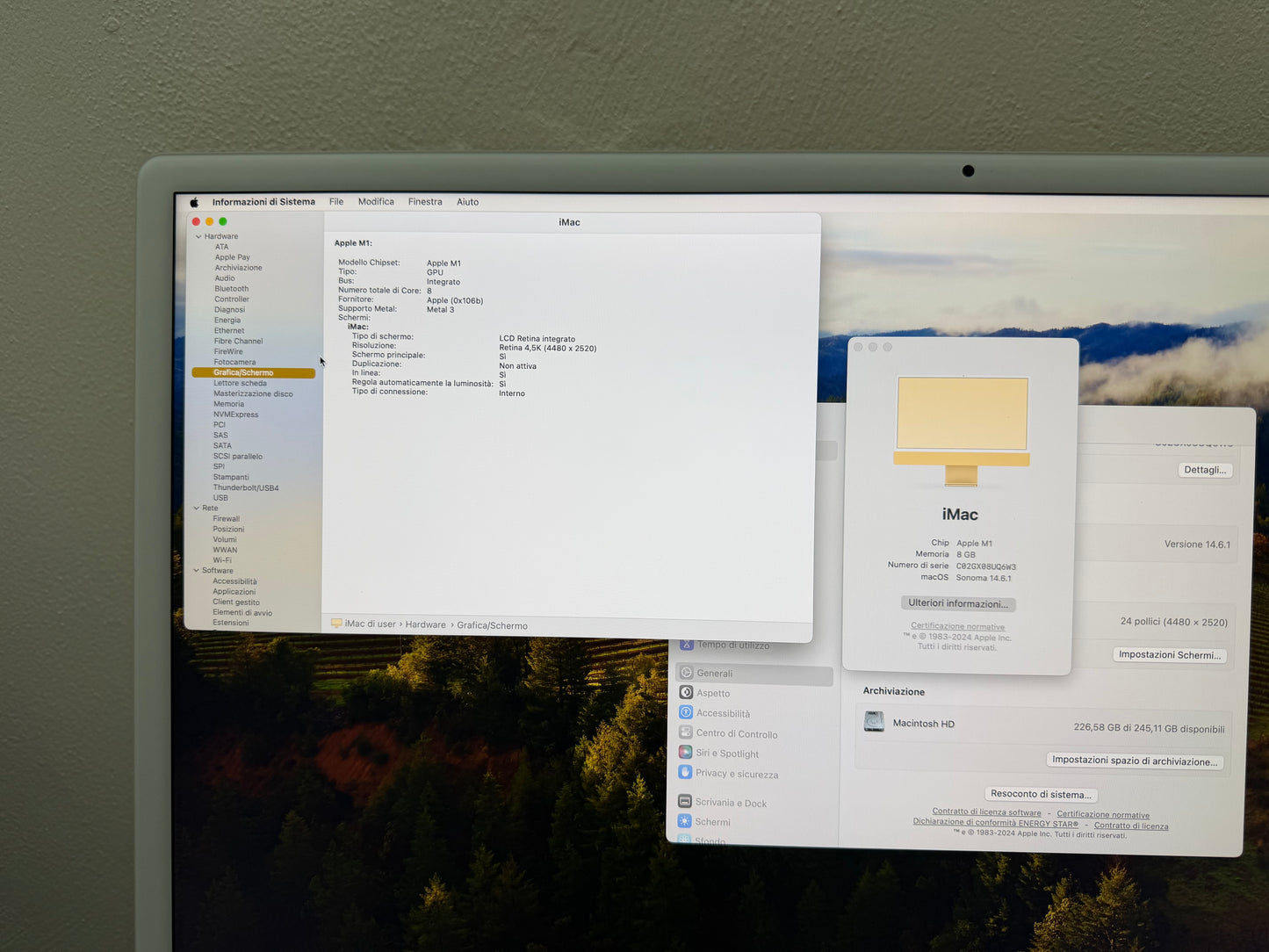Open the Finestra menu
The width and height of the screenshot is (1269, 952).
point(425,202)
